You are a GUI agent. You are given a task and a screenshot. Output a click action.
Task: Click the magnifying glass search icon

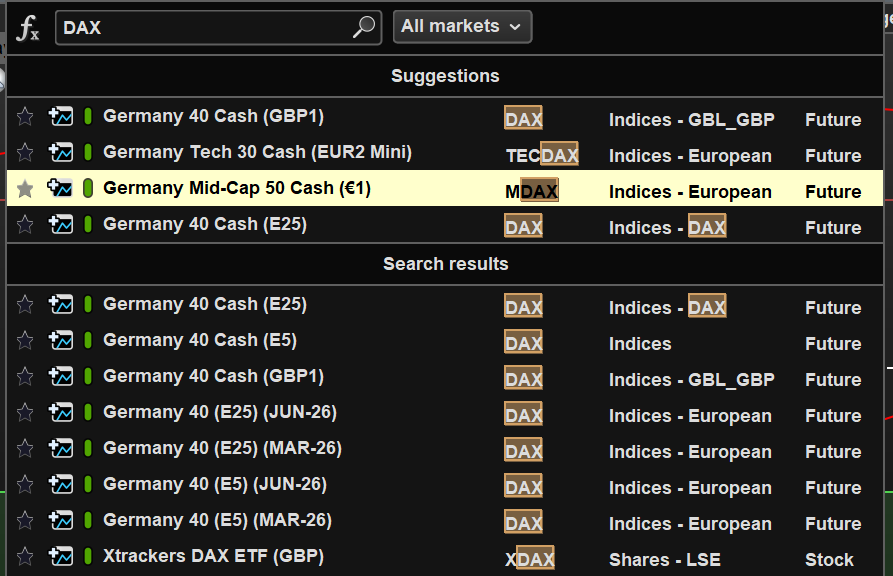363,27
